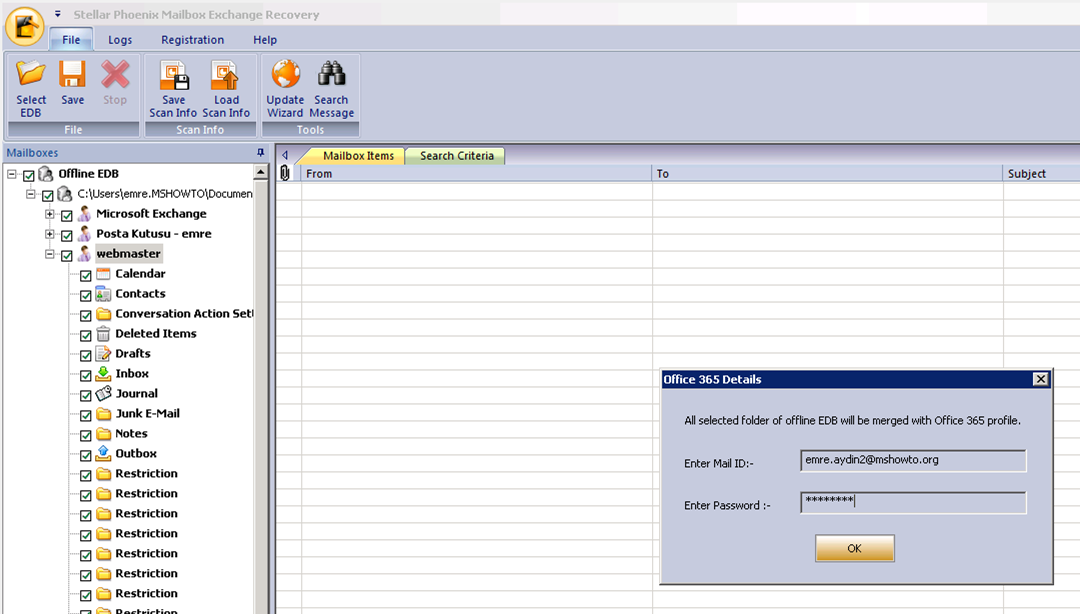The height and width of the screenshot is (614, 1080).
Task: Click the tab scroll left arrow
Action: coord(285,155)
